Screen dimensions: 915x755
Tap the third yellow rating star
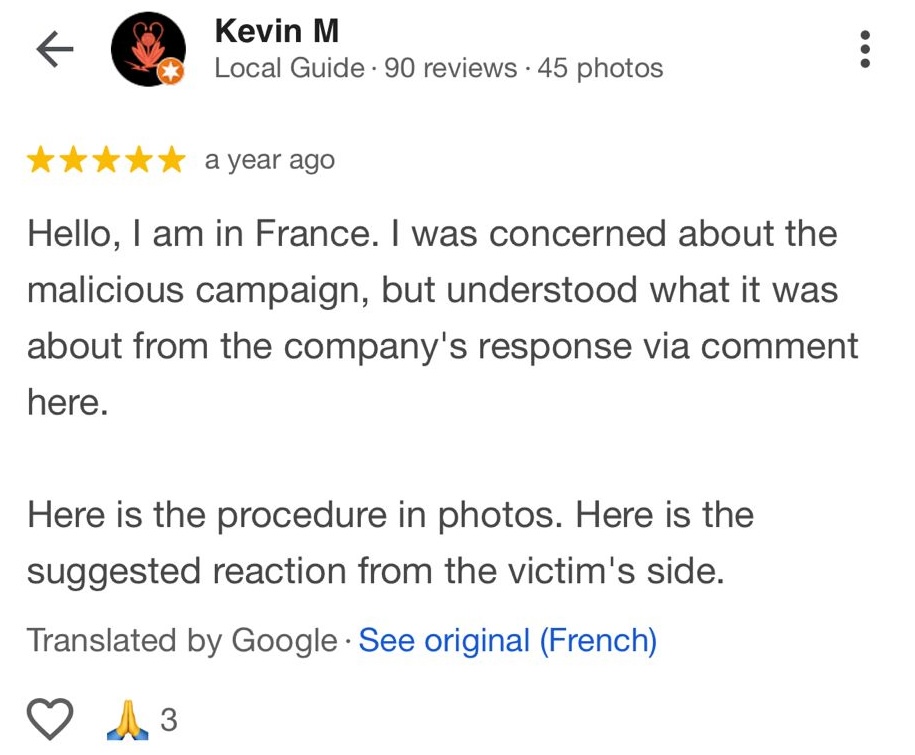[106, 160]
